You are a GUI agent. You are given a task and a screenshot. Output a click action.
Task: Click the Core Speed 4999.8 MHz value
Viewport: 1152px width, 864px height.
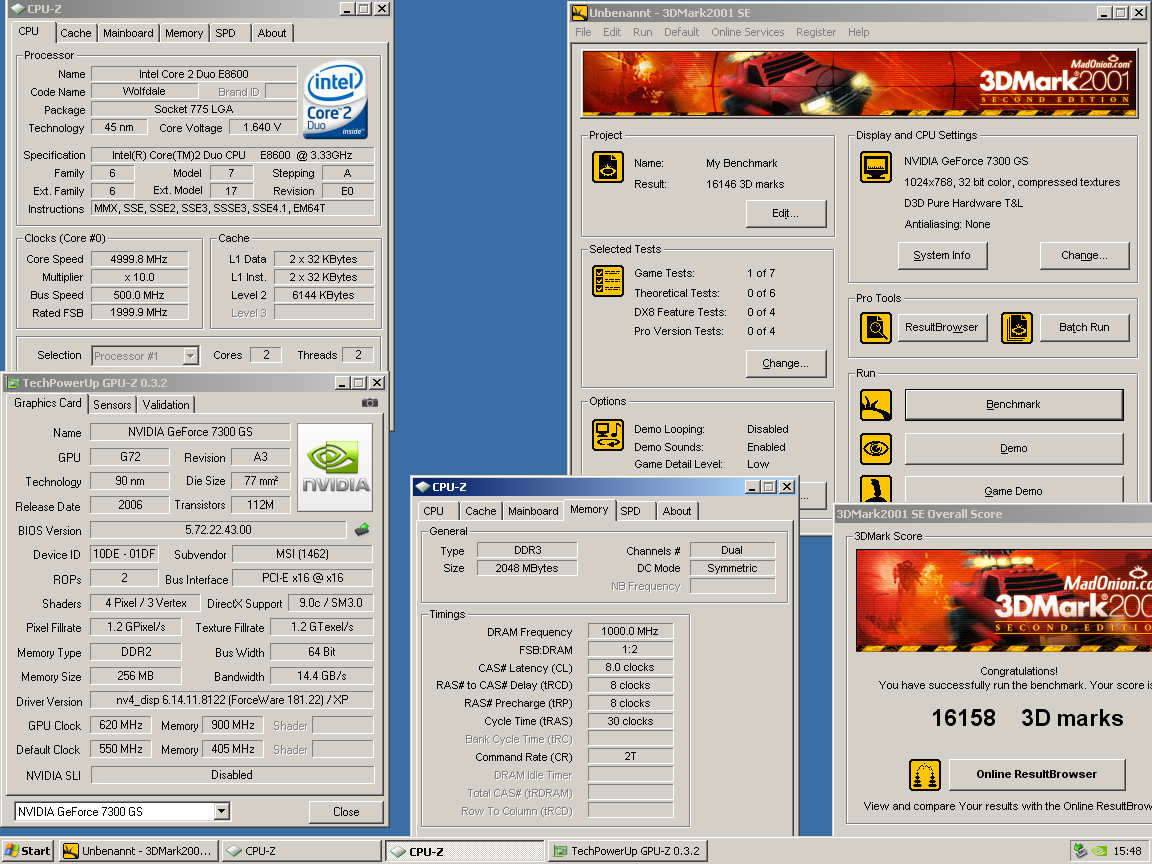click(139, 259)
